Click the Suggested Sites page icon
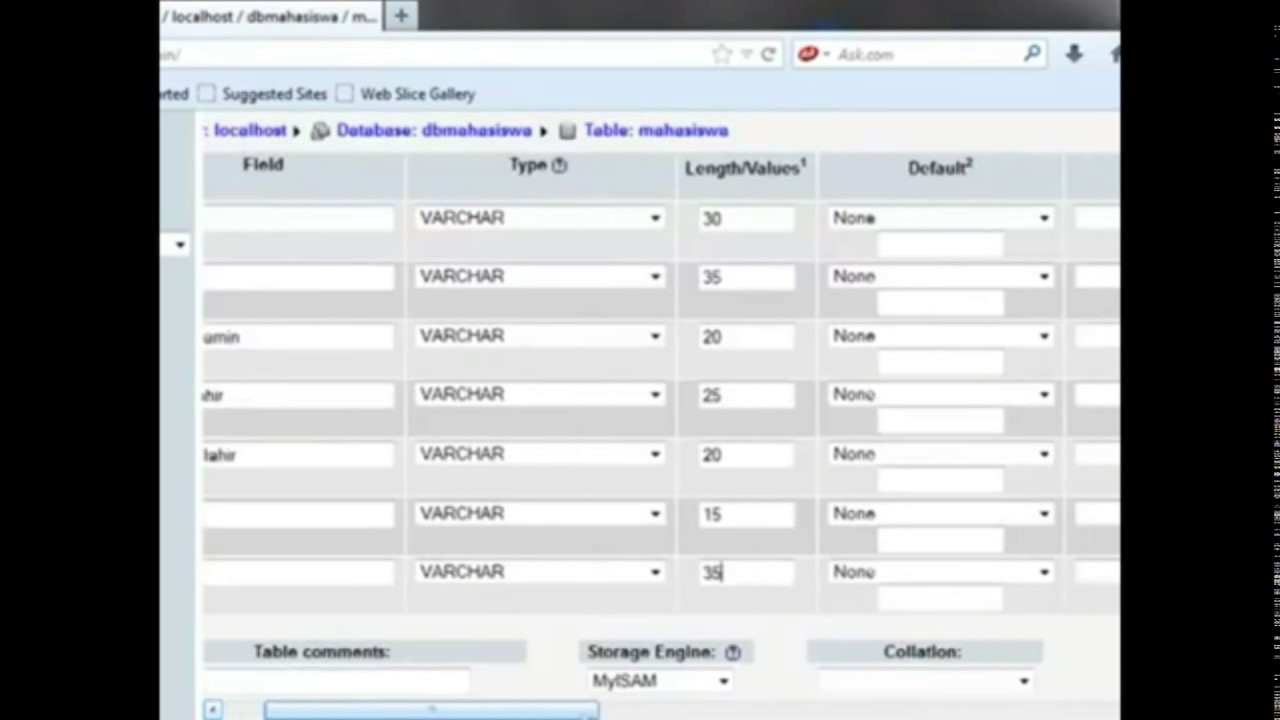This screenshot has height=720, width=1280. pyautogui.click(x=206, y=93)
